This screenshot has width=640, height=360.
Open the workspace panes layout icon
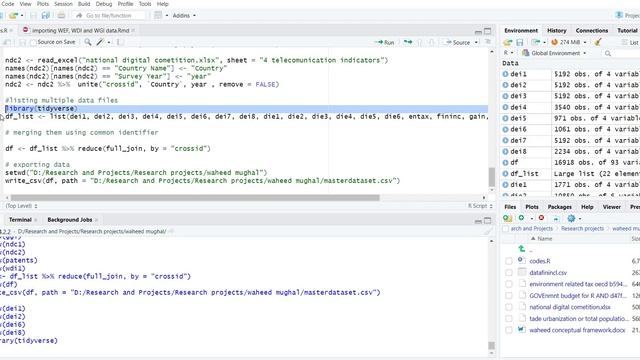tap(158, 16)
